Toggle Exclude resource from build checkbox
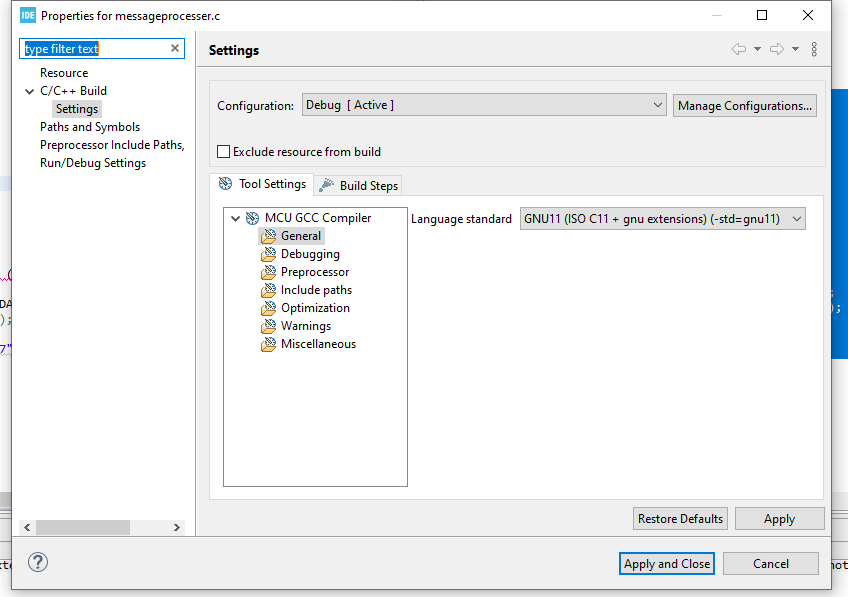 click(x=224, y=152)
